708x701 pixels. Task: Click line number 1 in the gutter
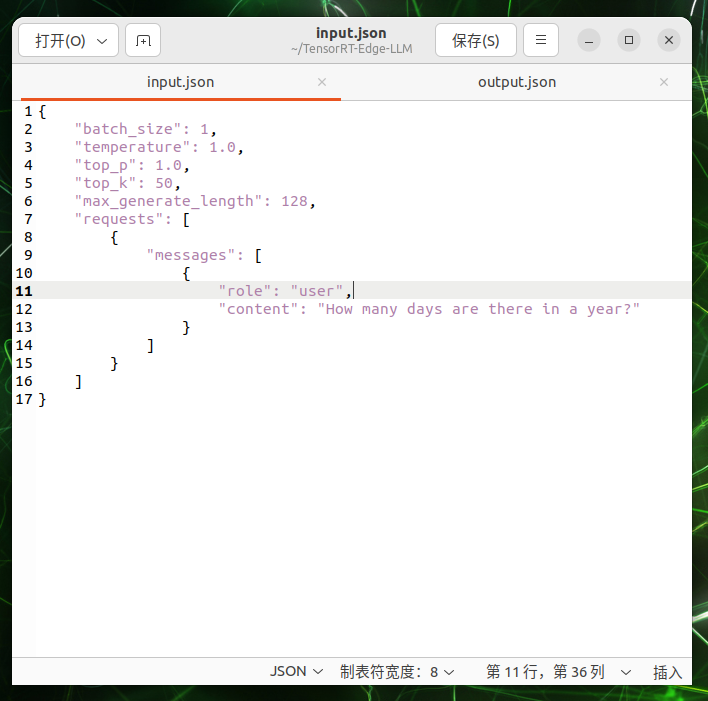[x=28, y=111]
